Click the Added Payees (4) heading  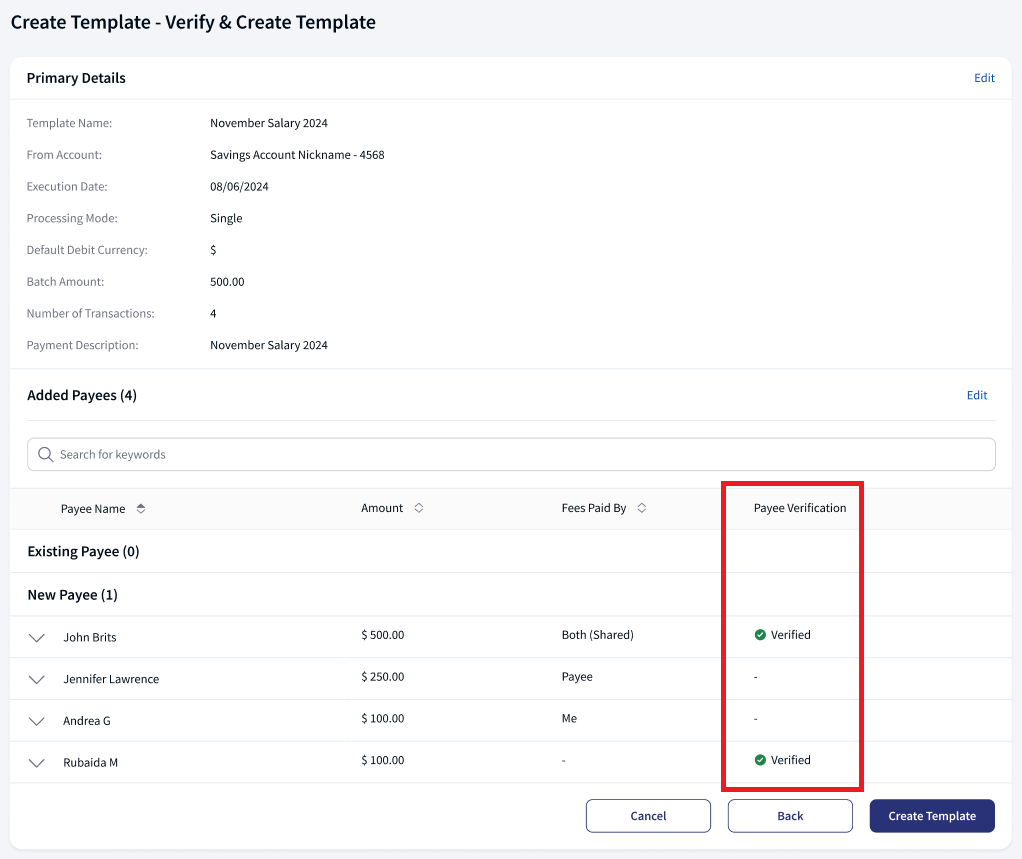[82, 396]
